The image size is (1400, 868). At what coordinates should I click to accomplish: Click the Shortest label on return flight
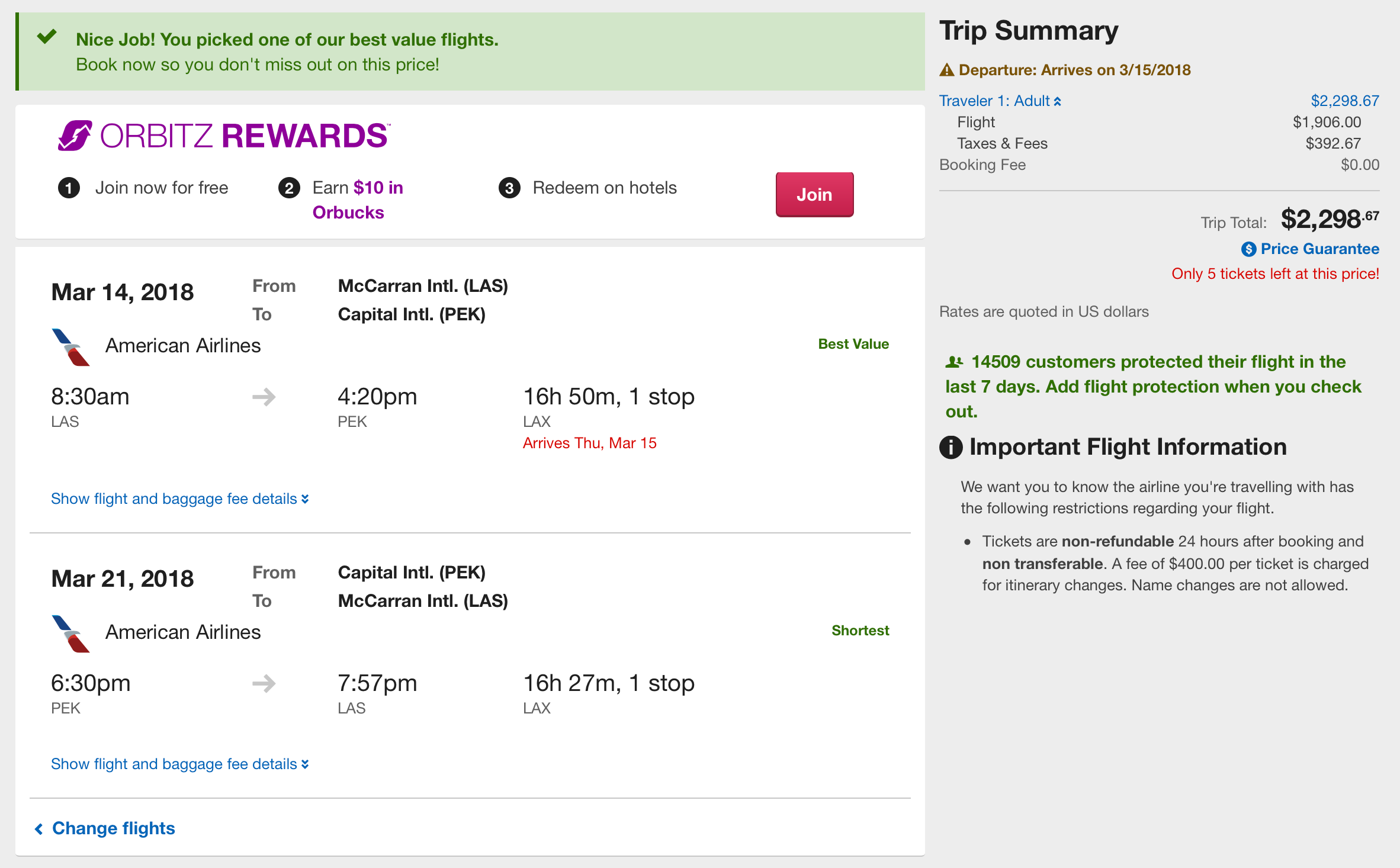860,631
